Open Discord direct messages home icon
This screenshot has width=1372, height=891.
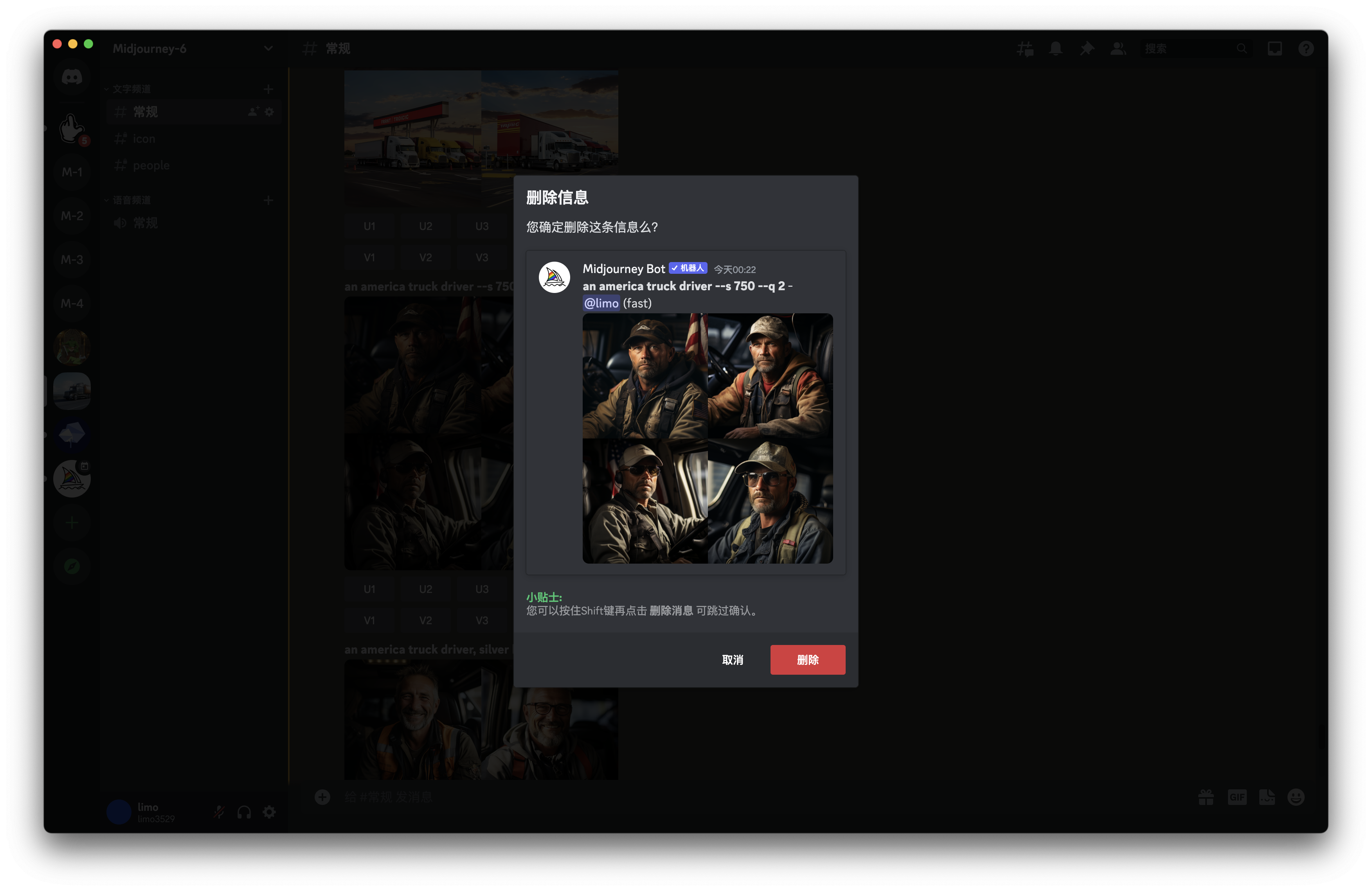pos(72,77)
